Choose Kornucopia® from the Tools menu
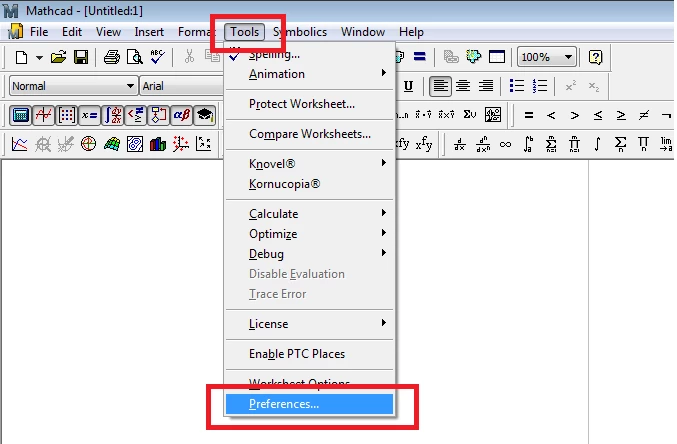 [310, 184]
